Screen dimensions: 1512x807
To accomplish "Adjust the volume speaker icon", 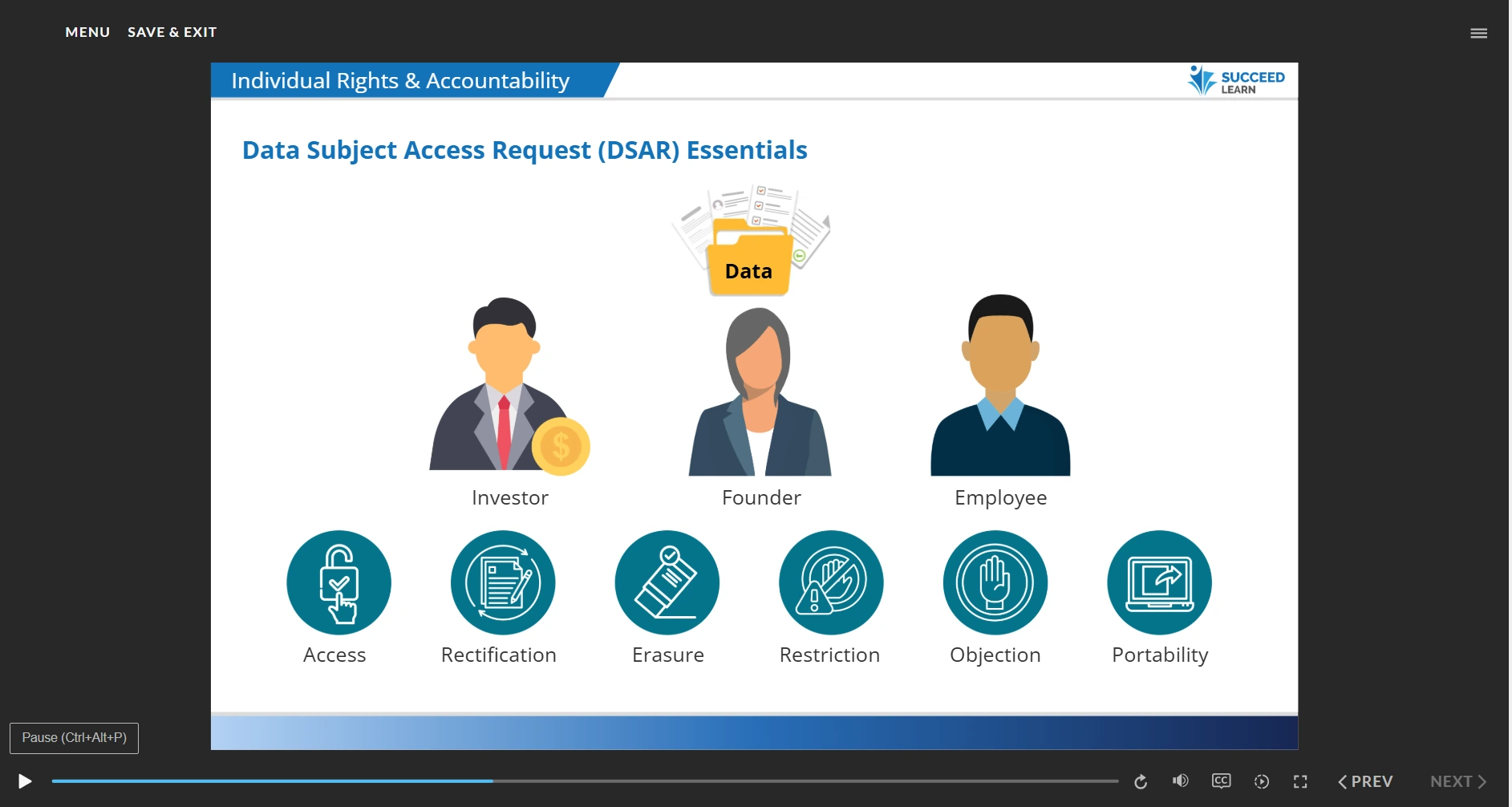I will (1180, 781).
